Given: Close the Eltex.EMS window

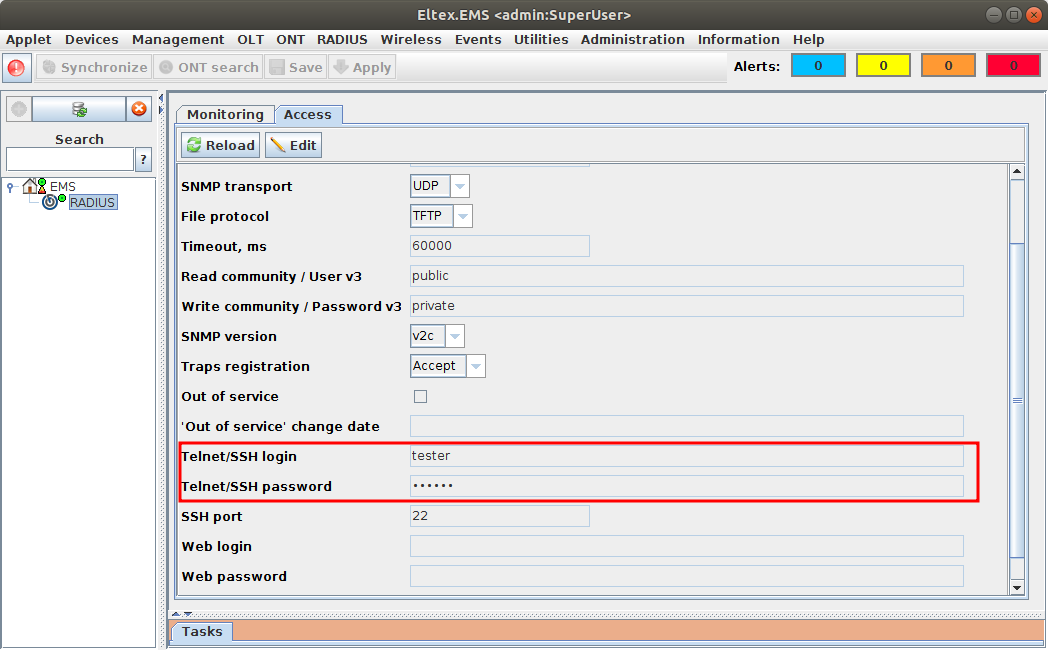Looking at the screenshot, I should point(1034,15).
